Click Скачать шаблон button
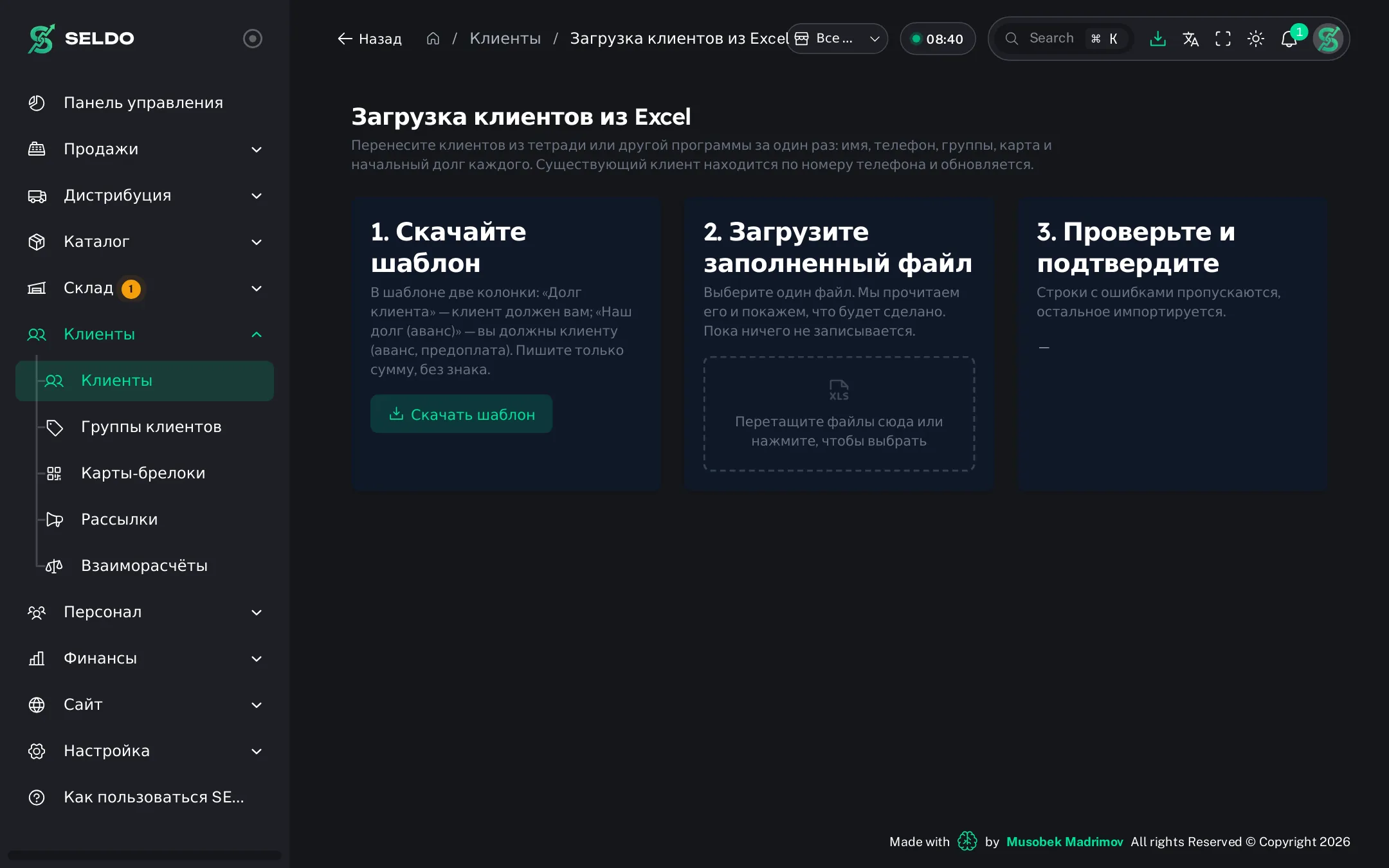 (x=462, y=414)
